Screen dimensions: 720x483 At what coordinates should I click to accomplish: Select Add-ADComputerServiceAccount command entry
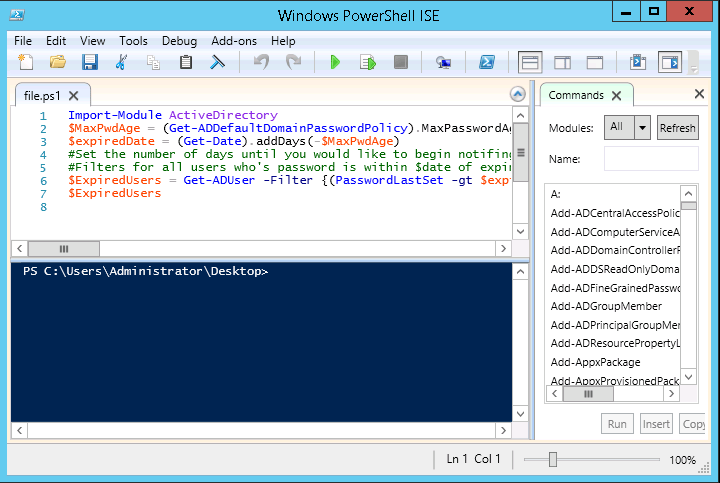point(615,232)
